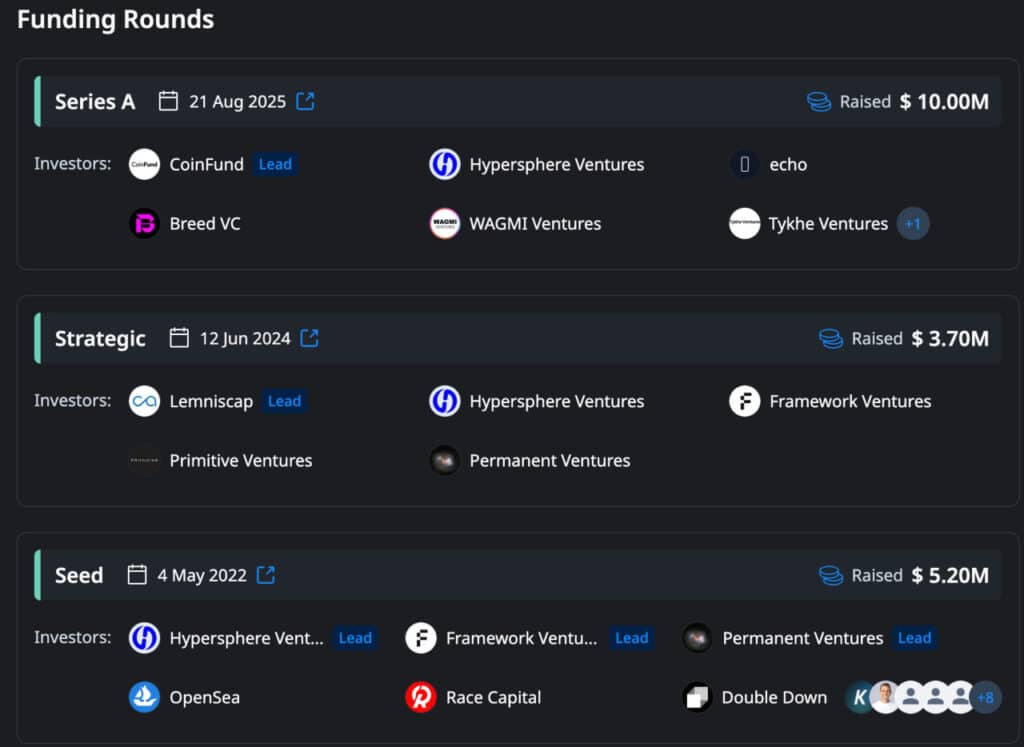Click the WAGMI Ventures logo icon
Viewport: 1024px width, 747px height.
point(444,223)
